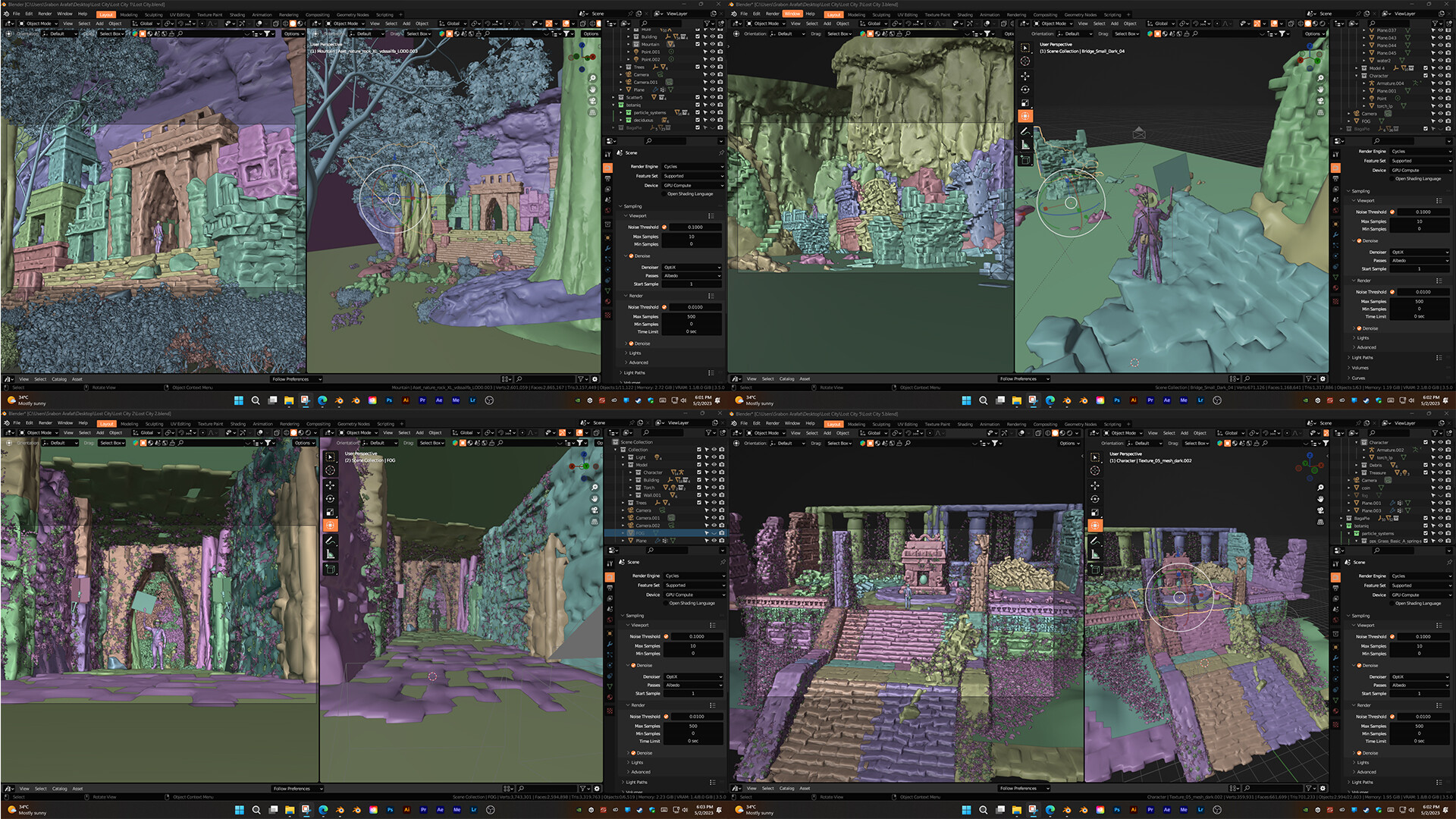Open the highlighted Window menu
Screen dimensions: 1456x819
tap(792, 14)
